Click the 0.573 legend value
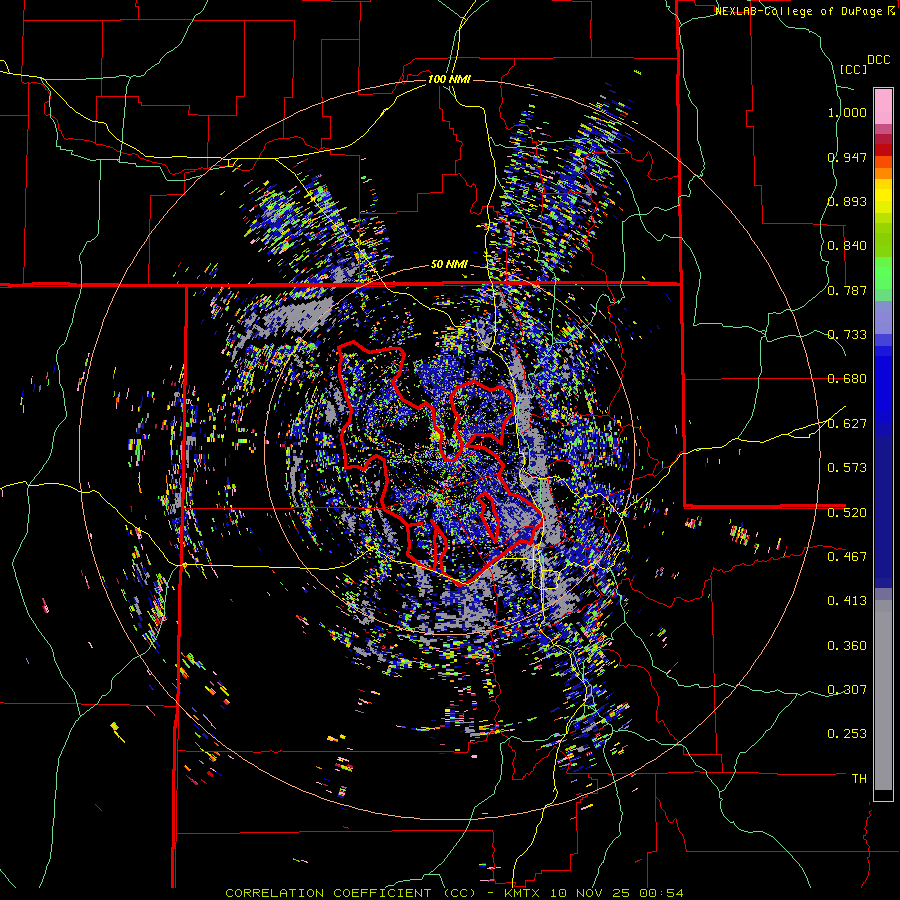 click(x=847, y=468)
